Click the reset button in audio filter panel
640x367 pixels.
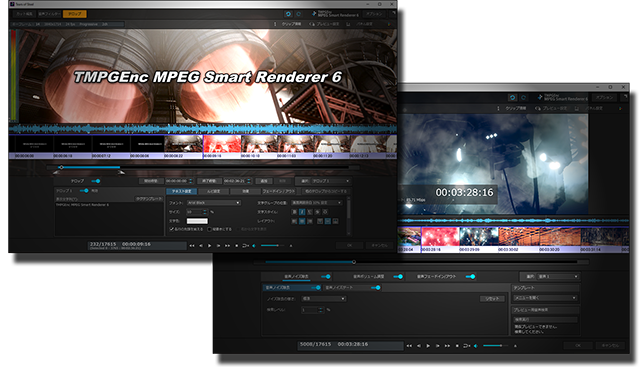point(492,298)
